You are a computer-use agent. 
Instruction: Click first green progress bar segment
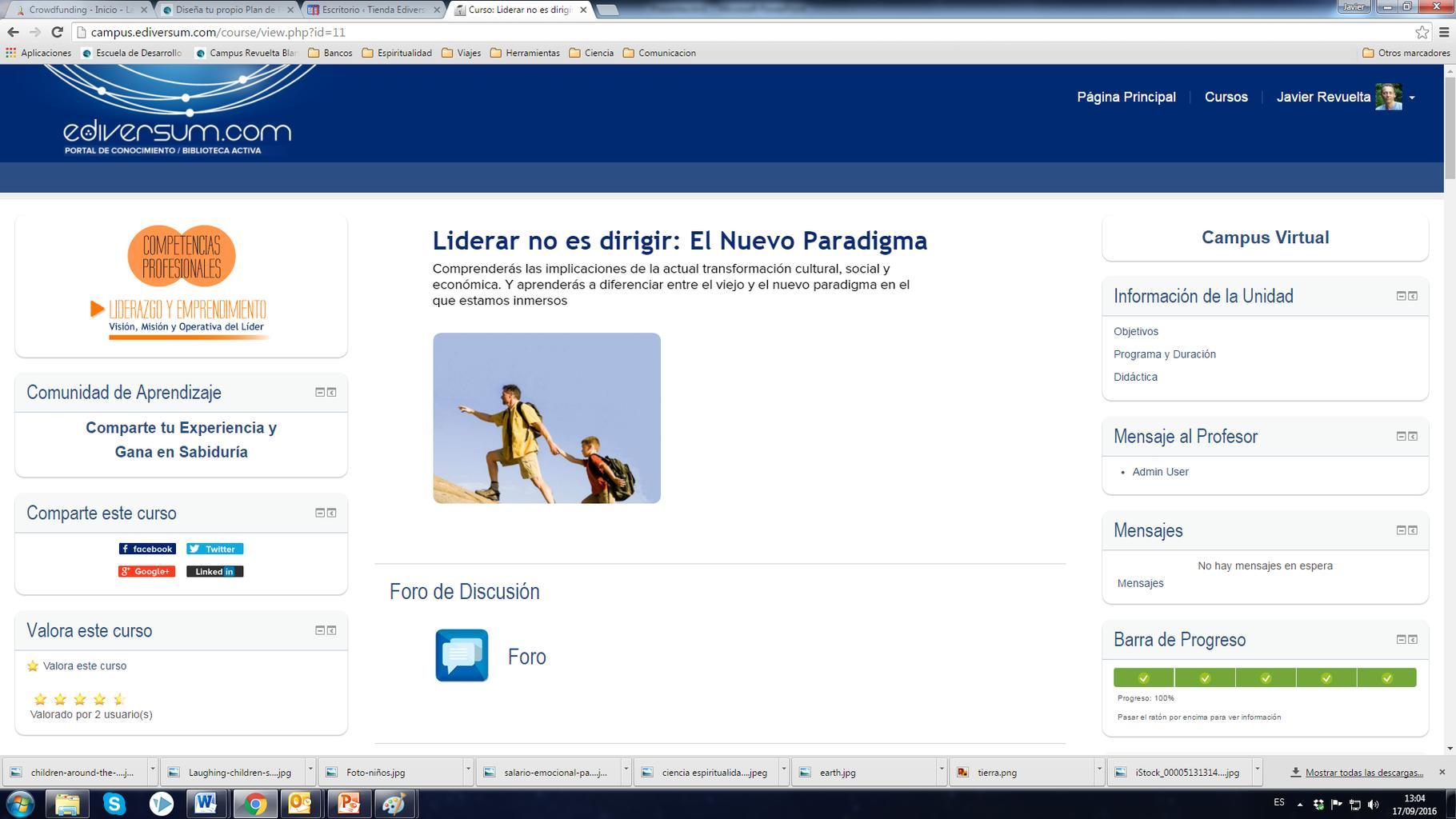pos(1143,678)
